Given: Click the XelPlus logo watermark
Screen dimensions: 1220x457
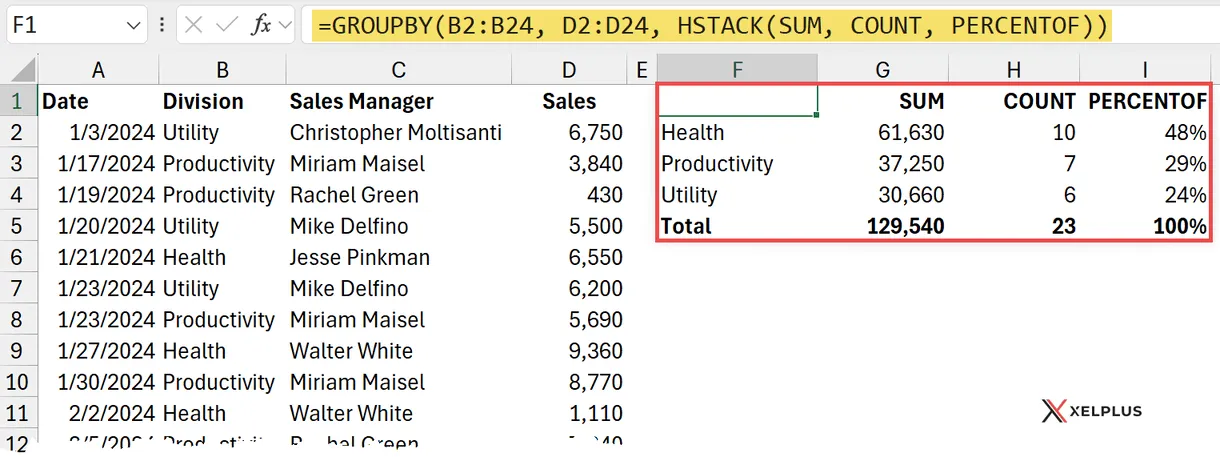Looking at the screenshot, I should (x=1091, y=411).
